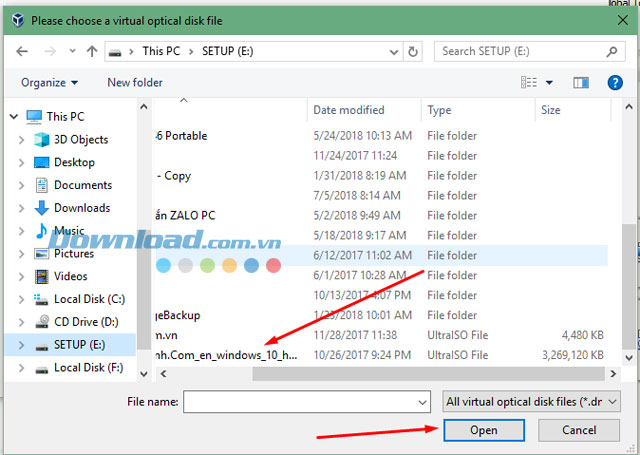Toggle the preview pane
The width and height of the screenshot is (640, 455).
click(580, 83)
